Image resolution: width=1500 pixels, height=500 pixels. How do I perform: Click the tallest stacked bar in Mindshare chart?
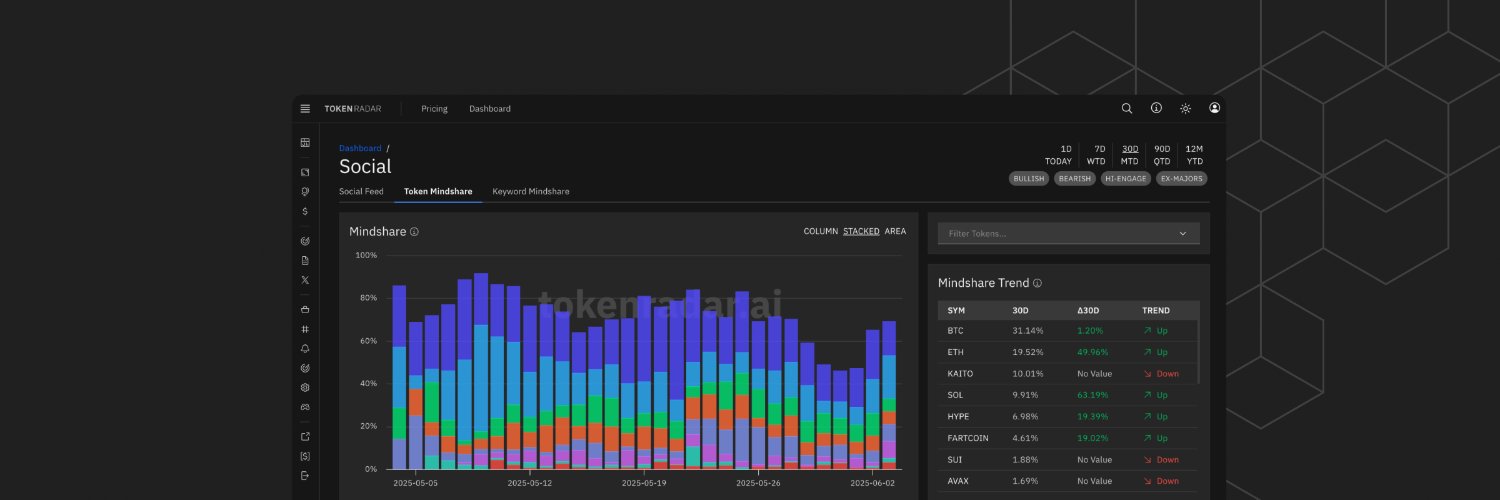[481, 371]
